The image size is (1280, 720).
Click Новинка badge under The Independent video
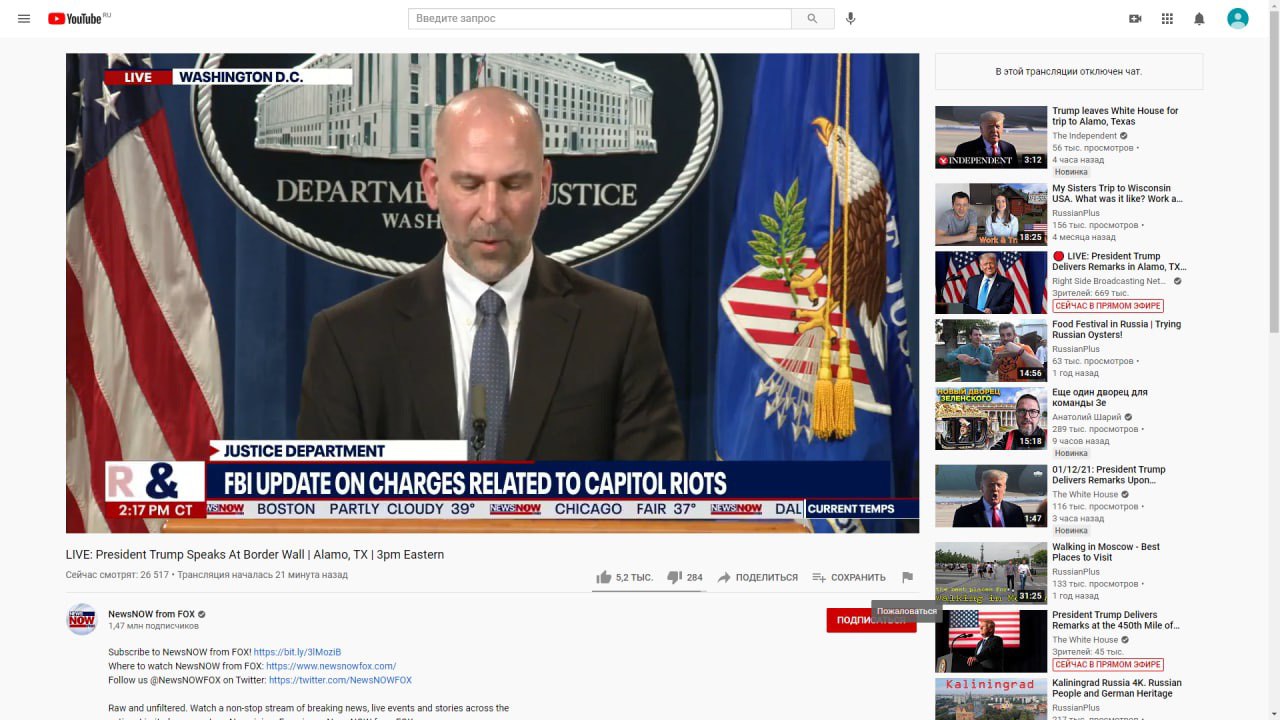[x=1071, y=172]
